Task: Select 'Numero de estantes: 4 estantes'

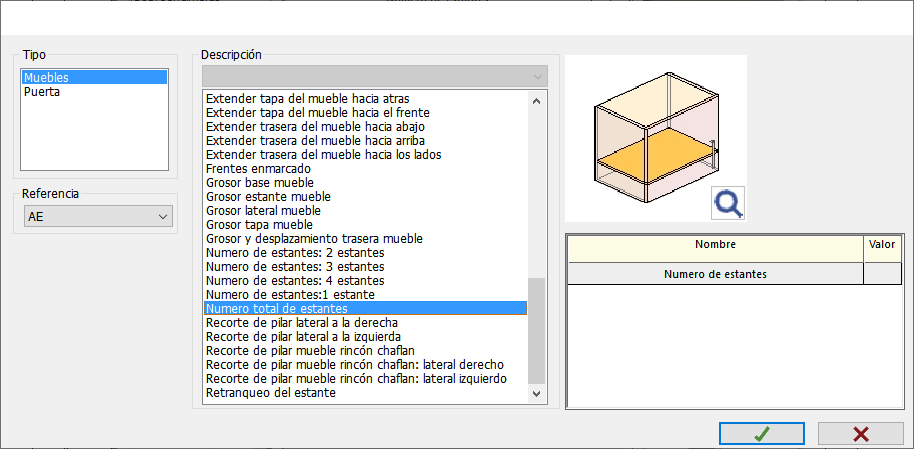Action: point(365,280)
